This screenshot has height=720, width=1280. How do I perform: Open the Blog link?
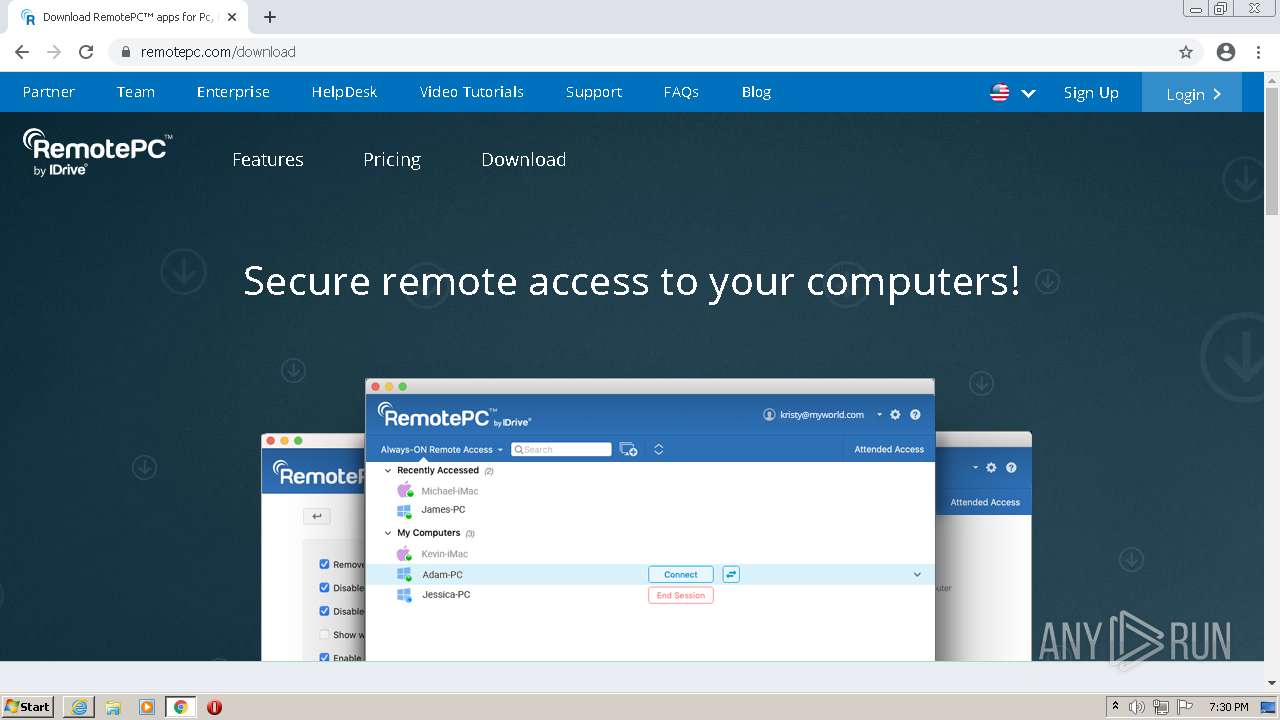[756, 92]
